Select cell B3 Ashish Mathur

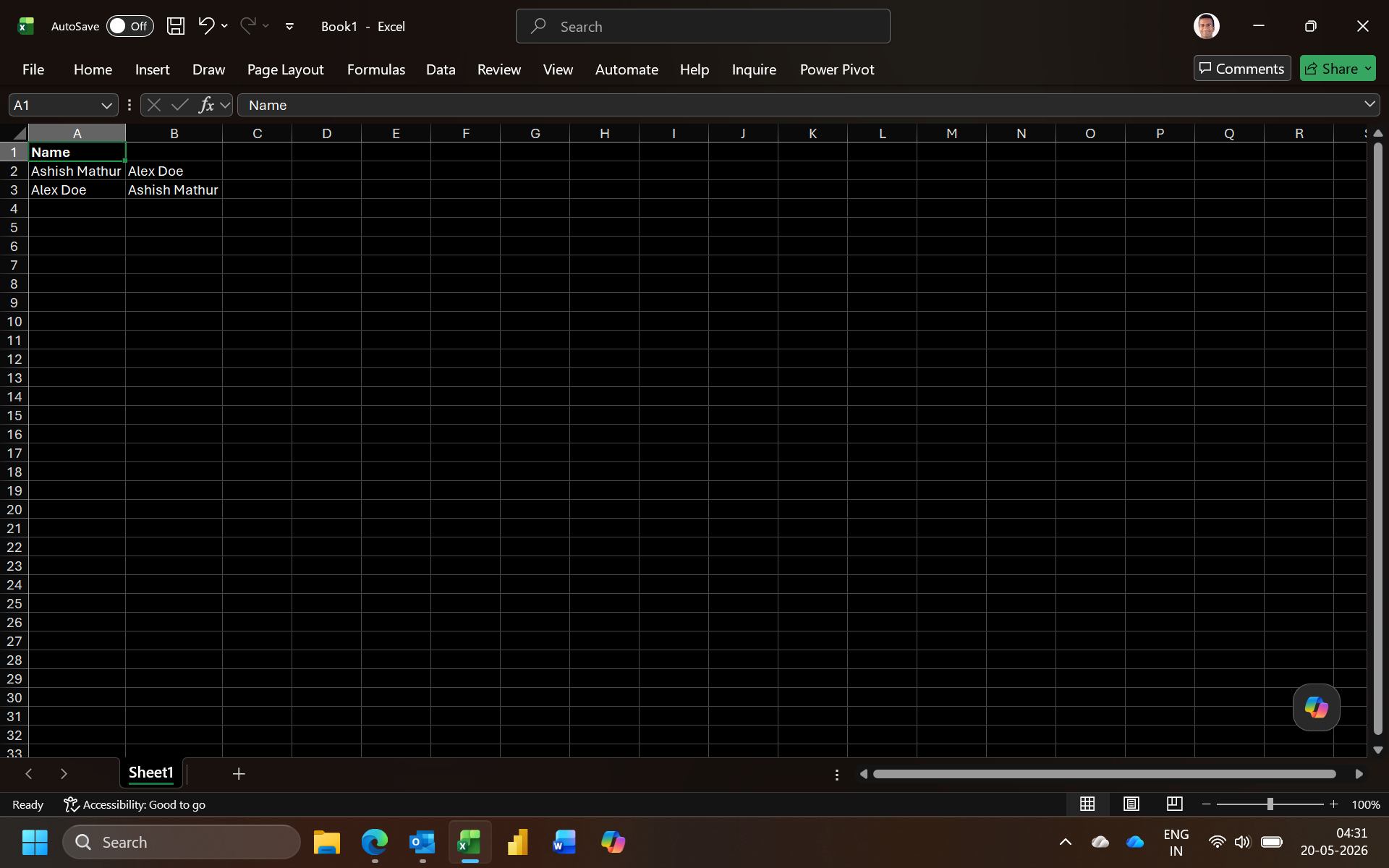(174, 190)
